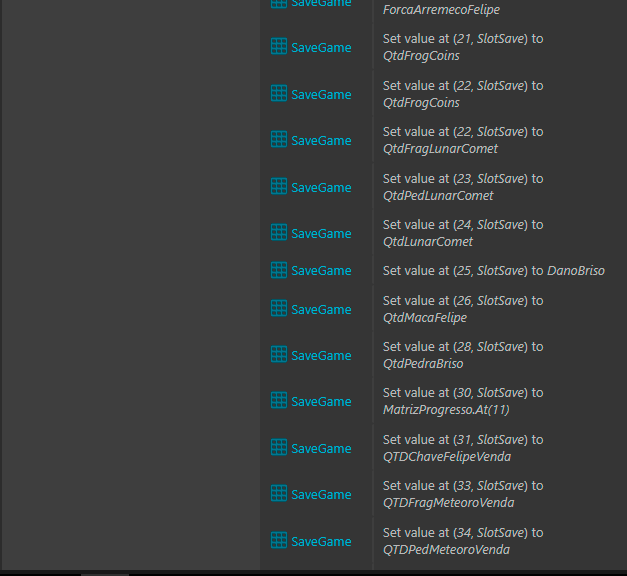This screenshot has height=576, width=627.
Task: Click SaveGame object name in the (21, SlotSave) row
Action: (x=321, y=48)
